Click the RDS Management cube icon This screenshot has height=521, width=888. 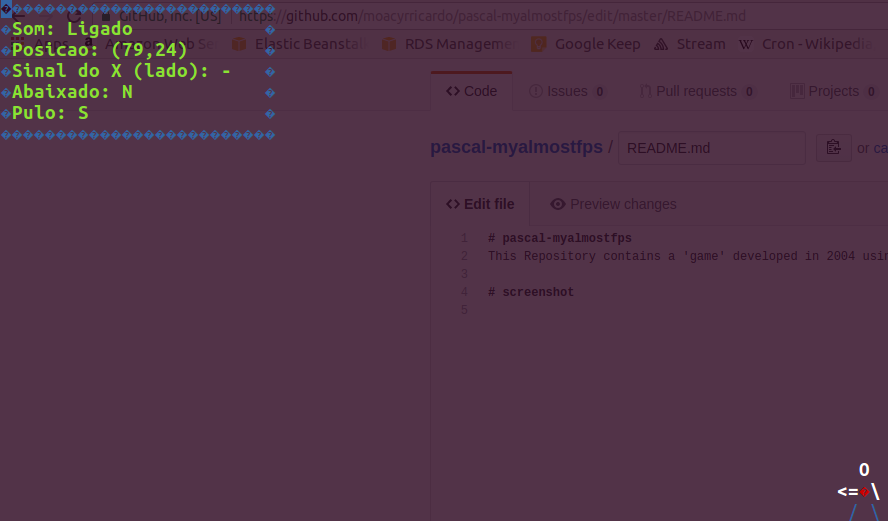point(389,44)
